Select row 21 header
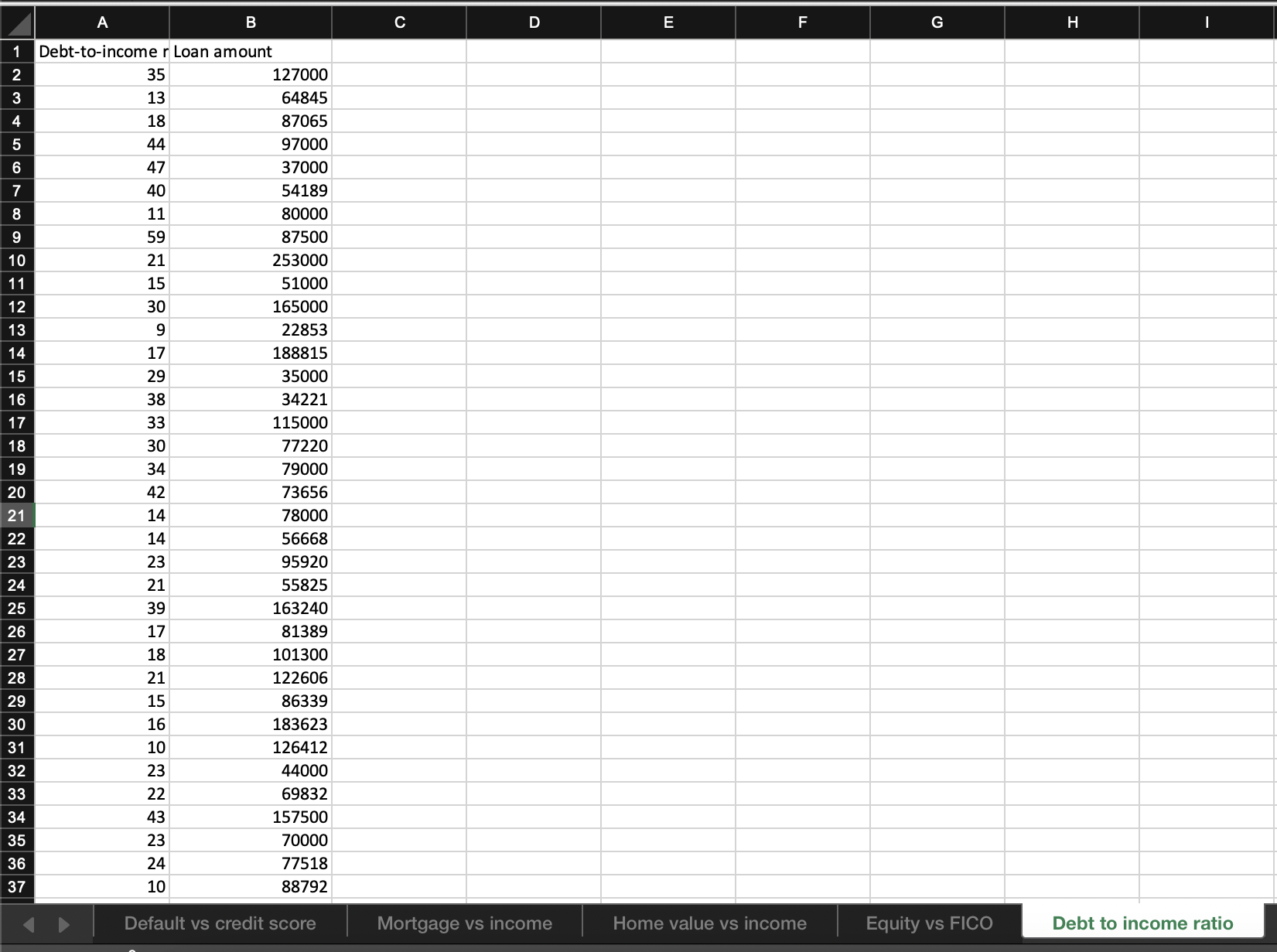 click(x=16, y=515)
